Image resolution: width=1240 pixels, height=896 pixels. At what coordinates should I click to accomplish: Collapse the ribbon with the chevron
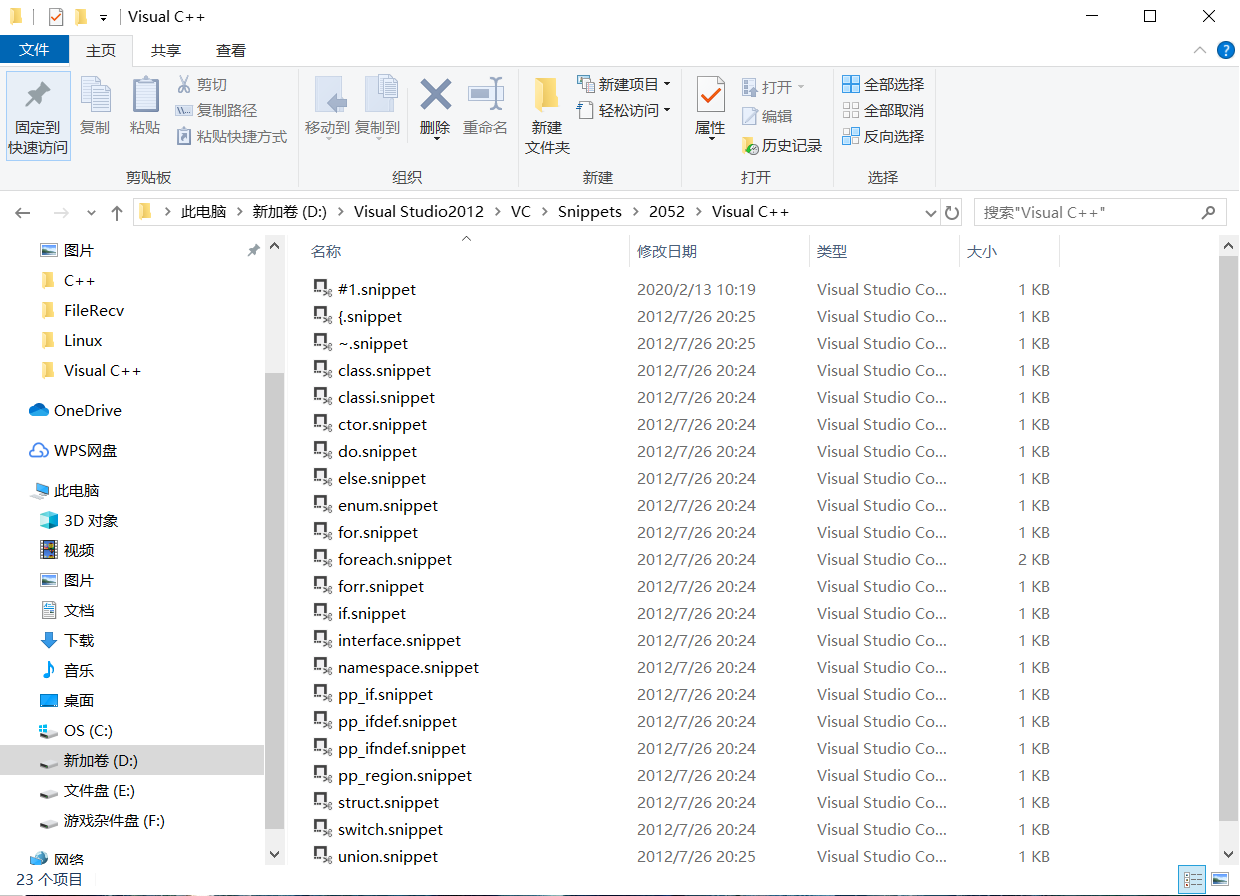click(x=1200, y=50)
